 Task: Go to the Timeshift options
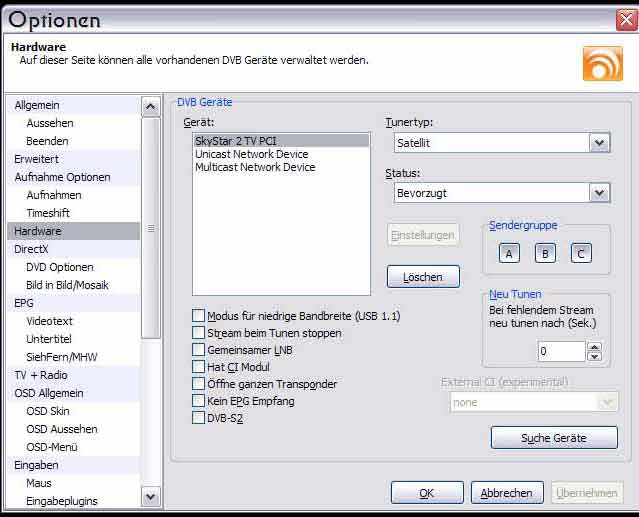pyautogui.click(x=48, y=213)
